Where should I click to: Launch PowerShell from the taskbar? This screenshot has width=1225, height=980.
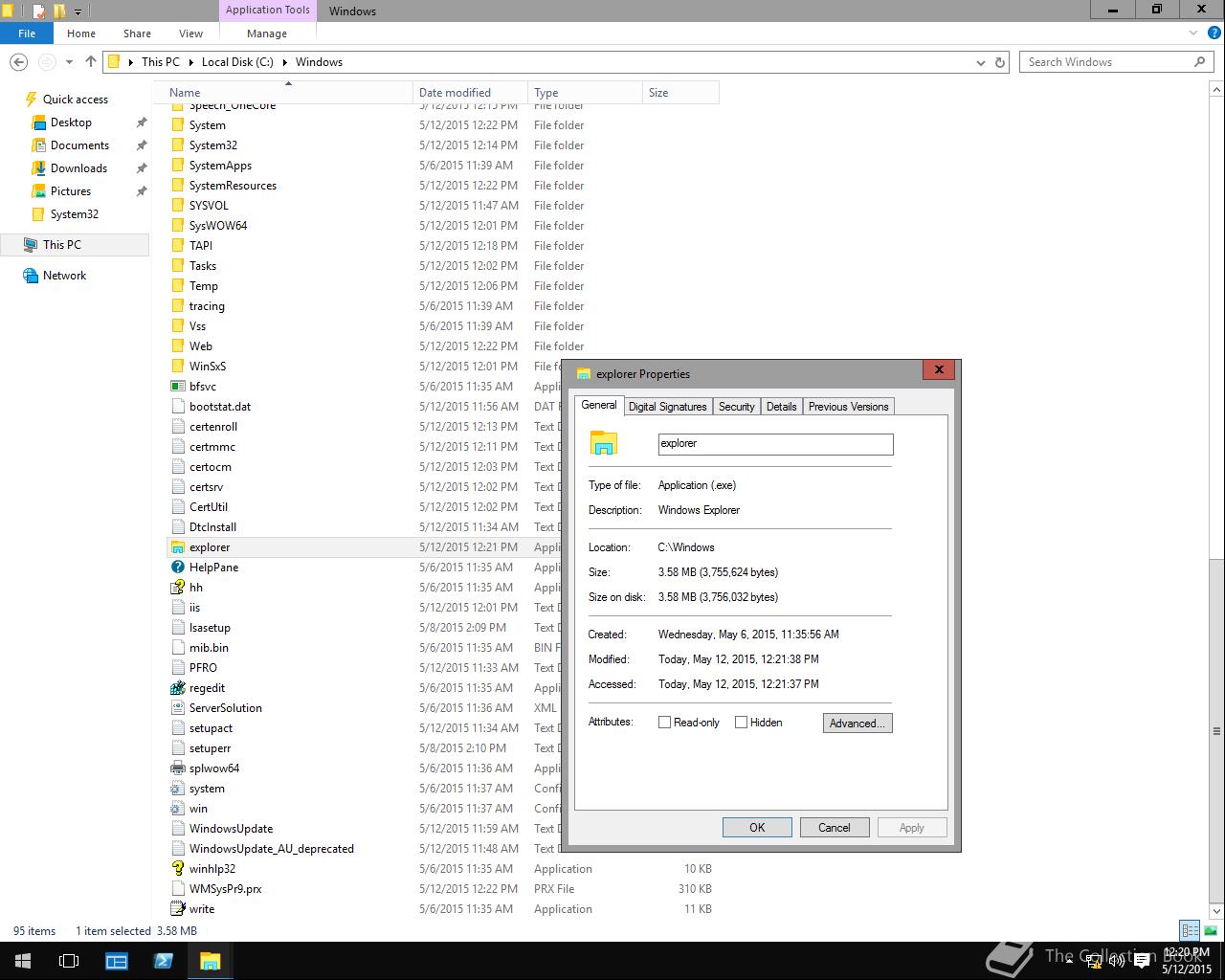tap(163, 961)
